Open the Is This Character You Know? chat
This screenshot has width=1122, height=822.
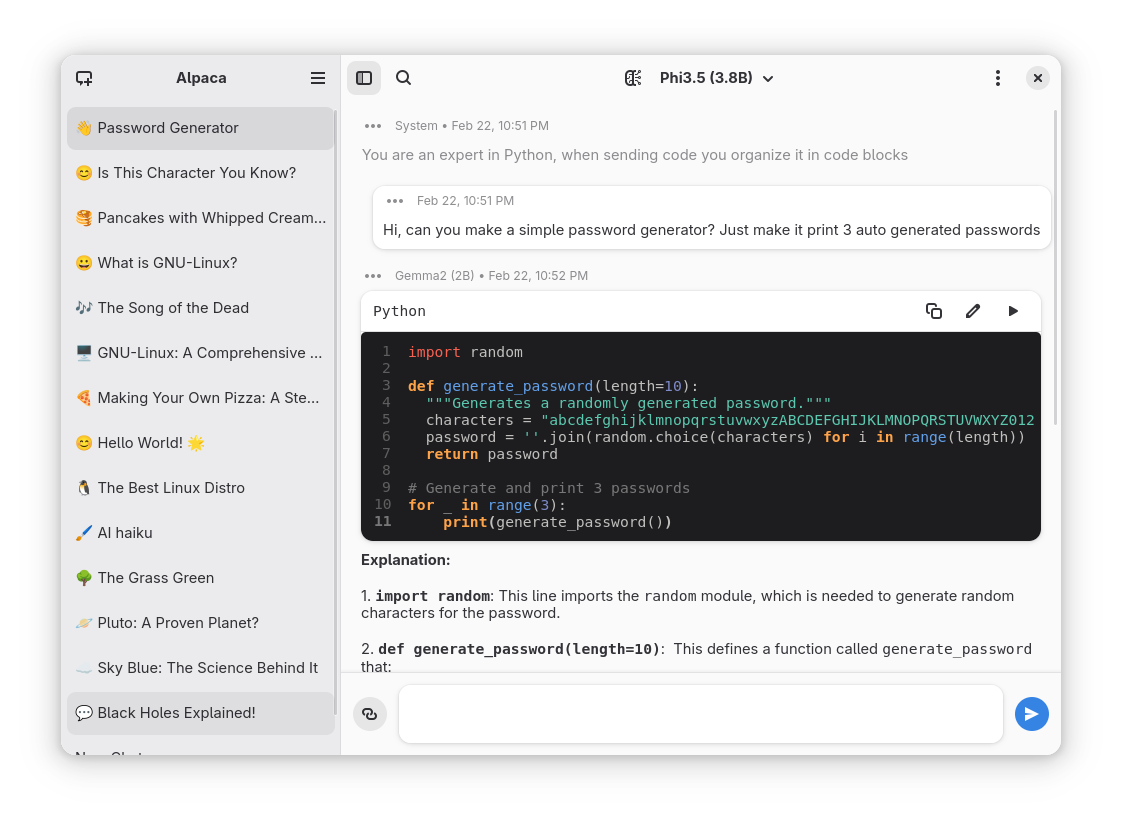pyautogui.click(x=200, y=173)
